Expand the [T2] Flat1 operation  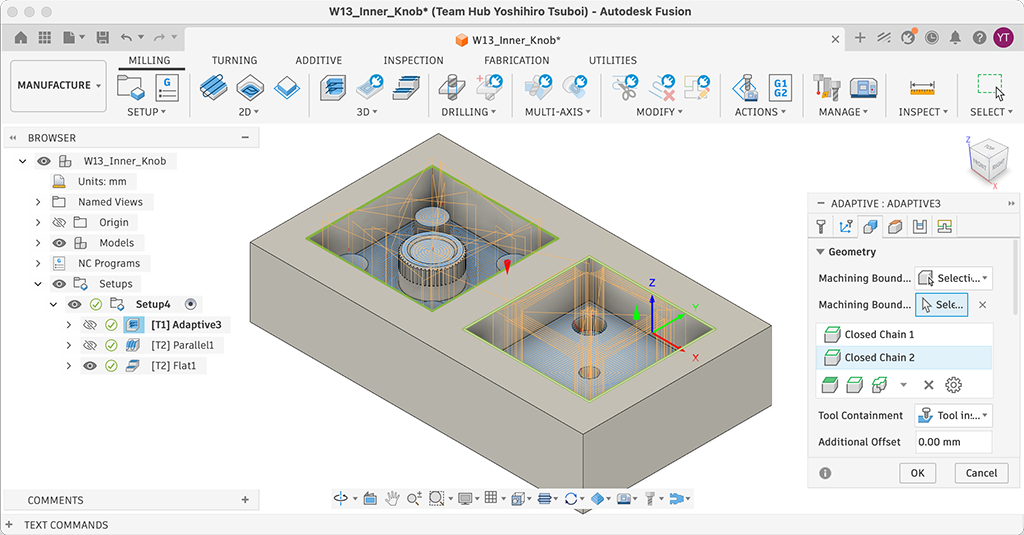69,366
